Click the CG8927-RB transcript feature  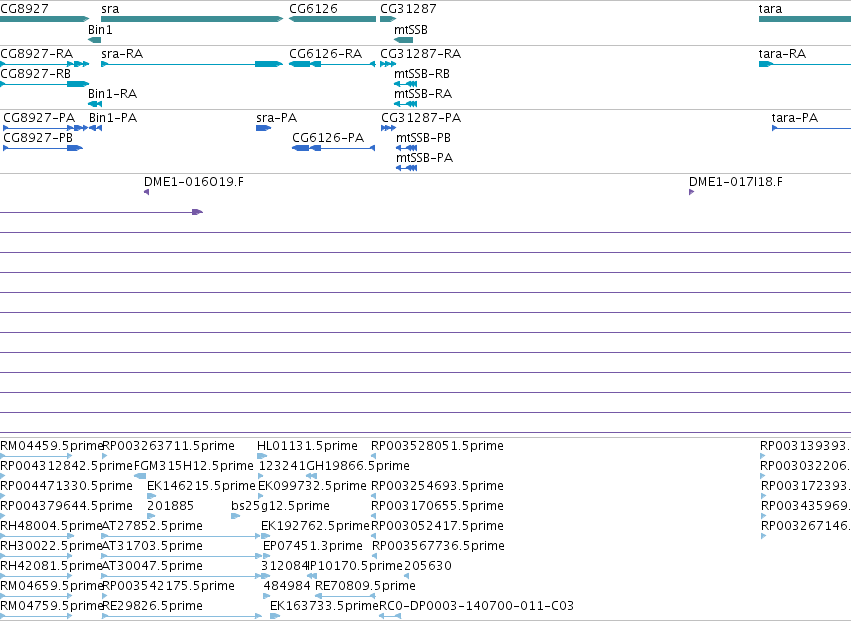pyautogui.click(x=45, y=84)
